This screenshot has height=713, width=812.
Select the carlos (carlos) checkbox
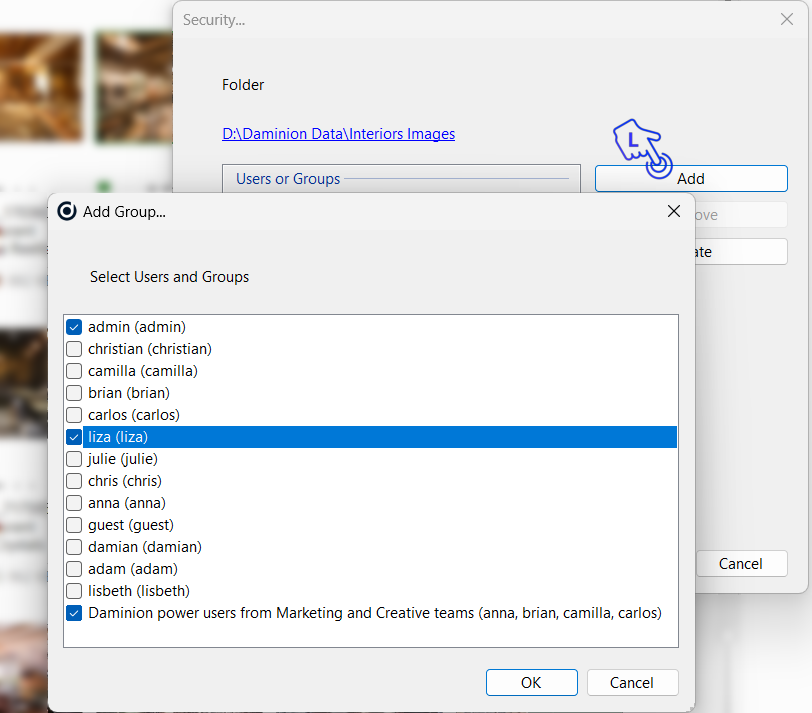coord(74,415)
